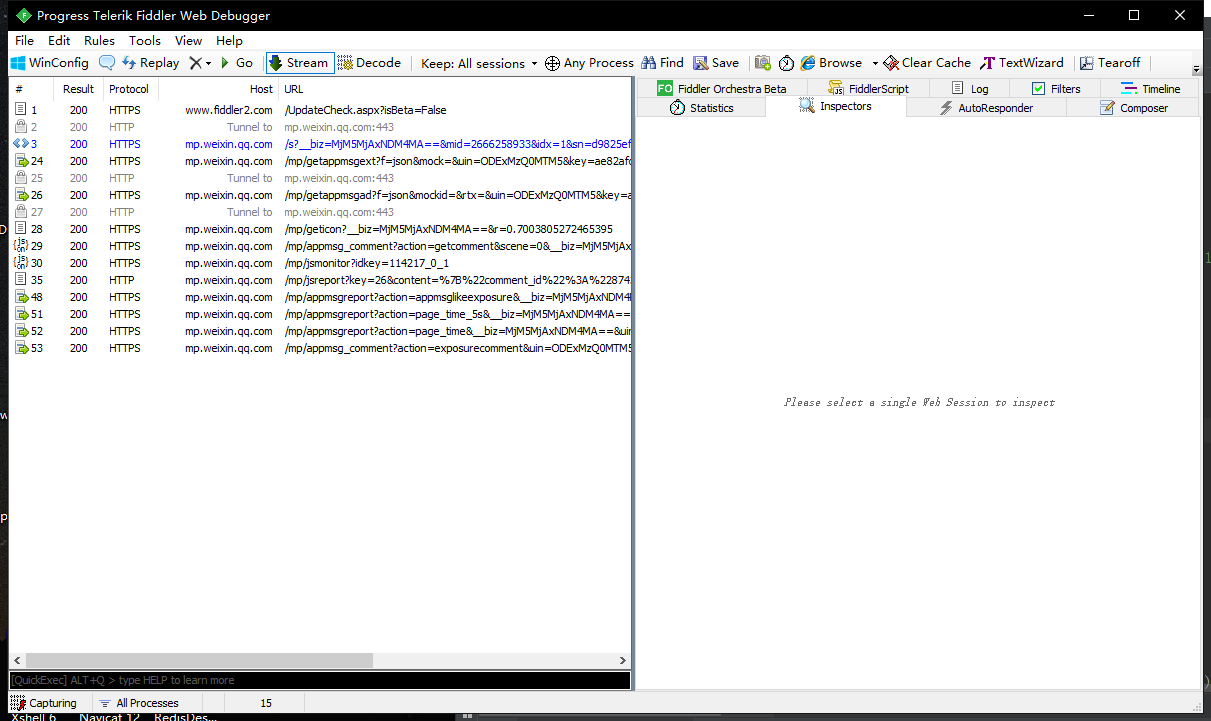
Task: Switch to the Composer tab
Action: click(1133, 108)
